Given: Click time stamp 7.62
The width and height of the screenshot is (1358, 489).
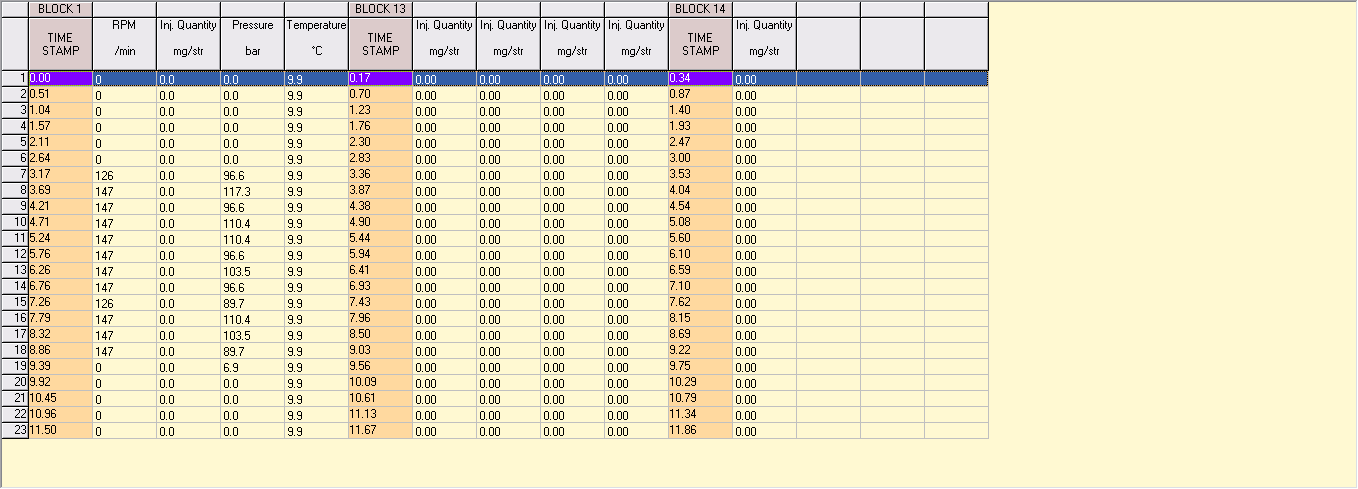Looking at the screenshot, I should (x=700, y=302).
